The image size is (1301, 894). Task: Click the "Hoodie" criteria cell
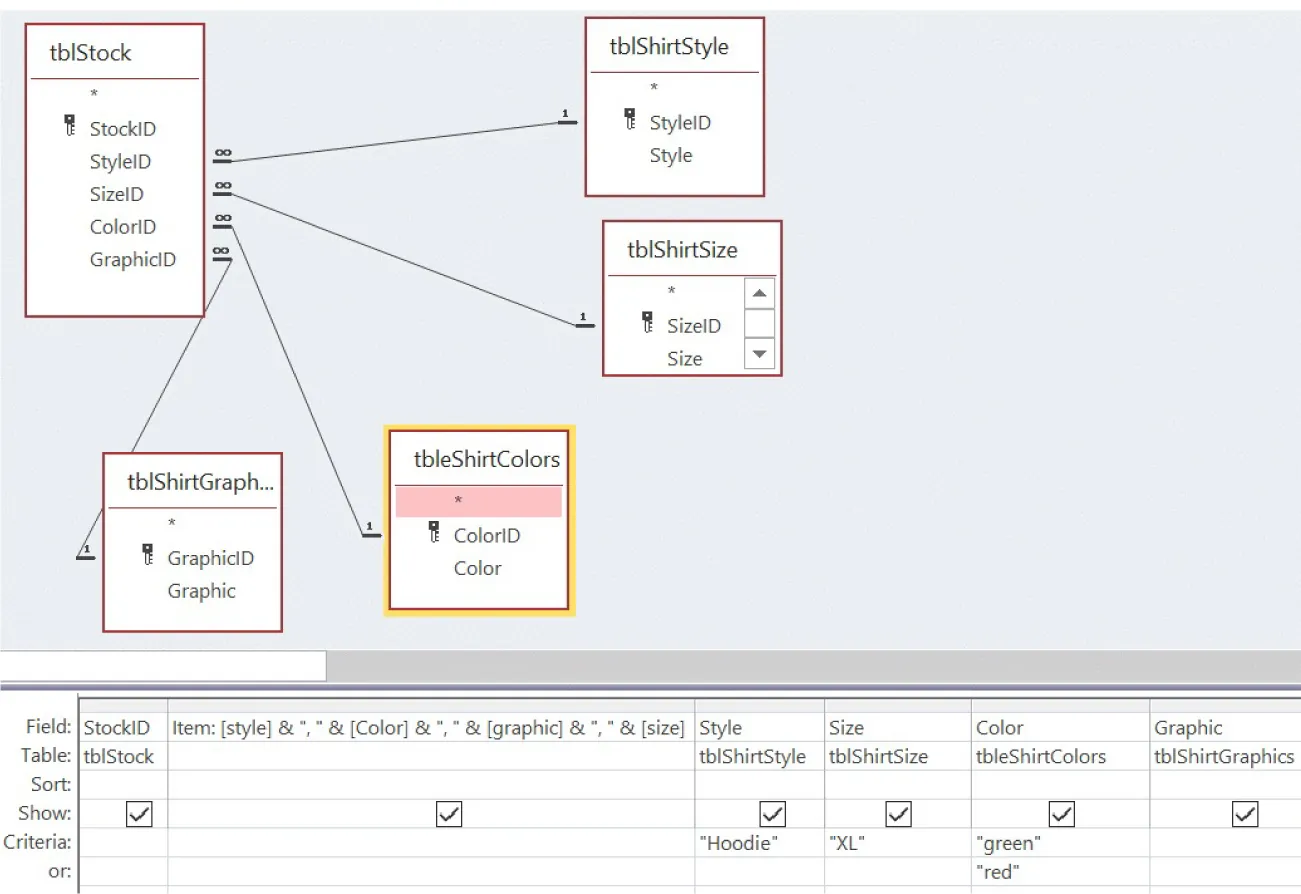tap(759, 843)
